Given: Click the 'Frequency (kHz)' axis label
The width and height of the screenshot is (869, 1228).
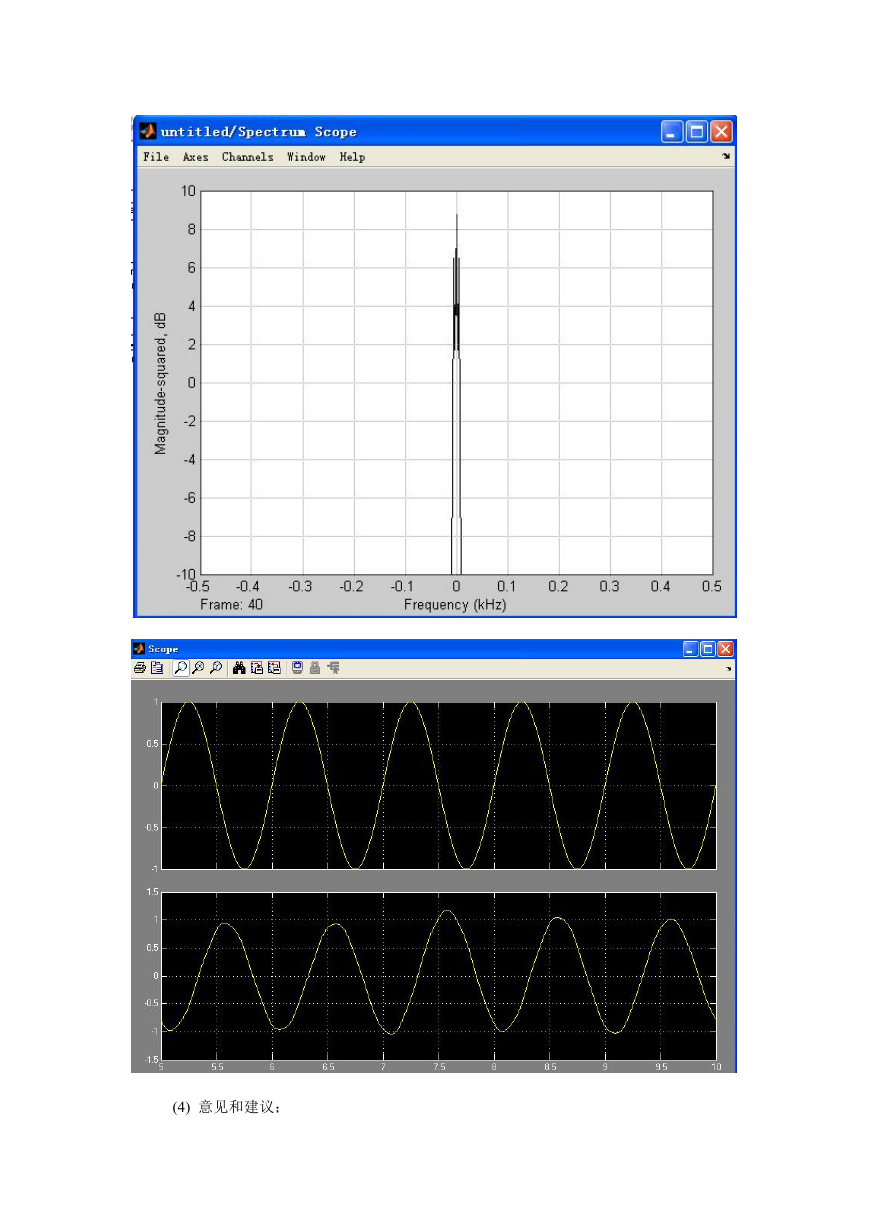Looking at the screenshot, I should point(455,605).
